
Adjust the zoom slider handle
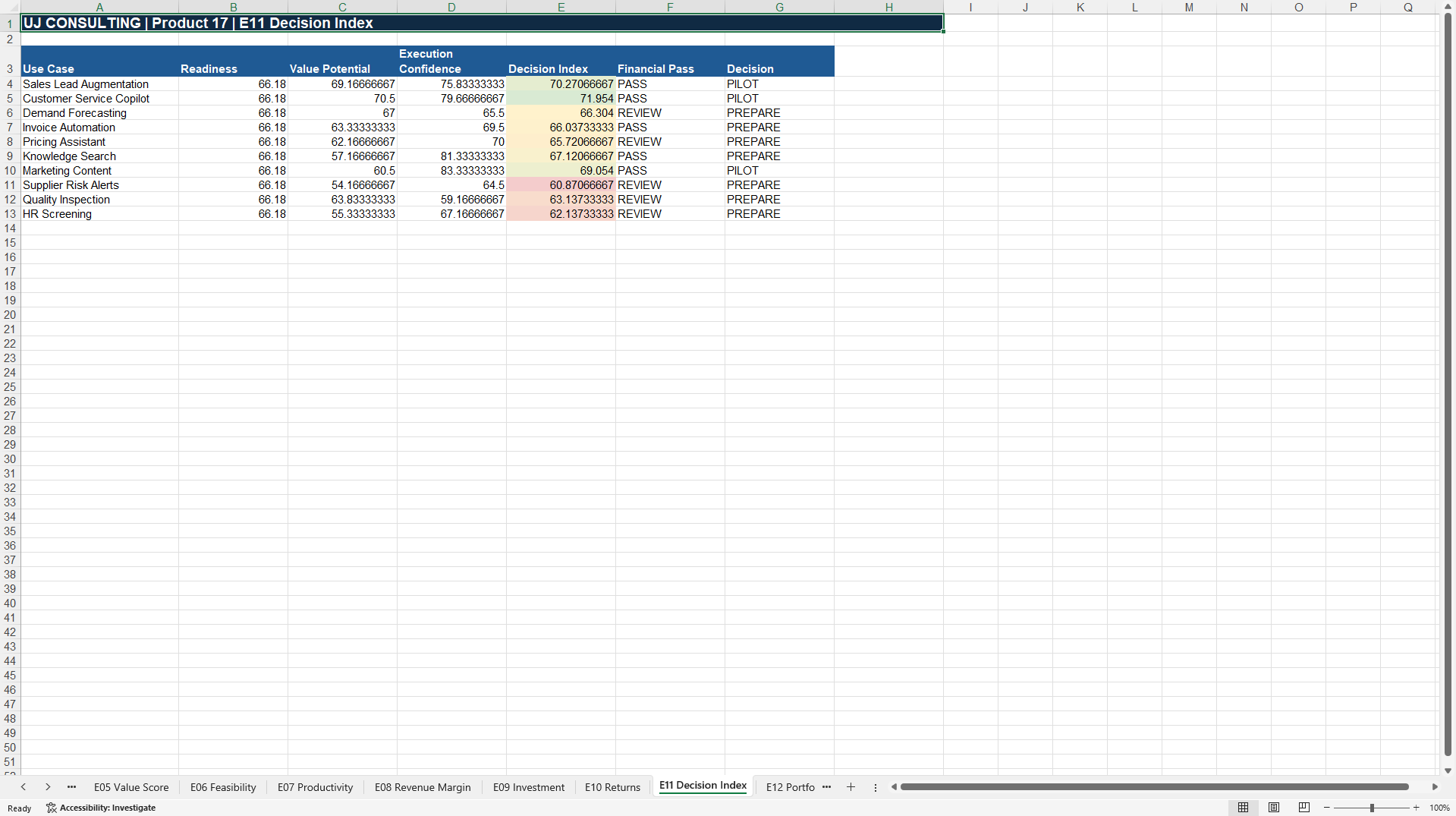coord(1372,808)
